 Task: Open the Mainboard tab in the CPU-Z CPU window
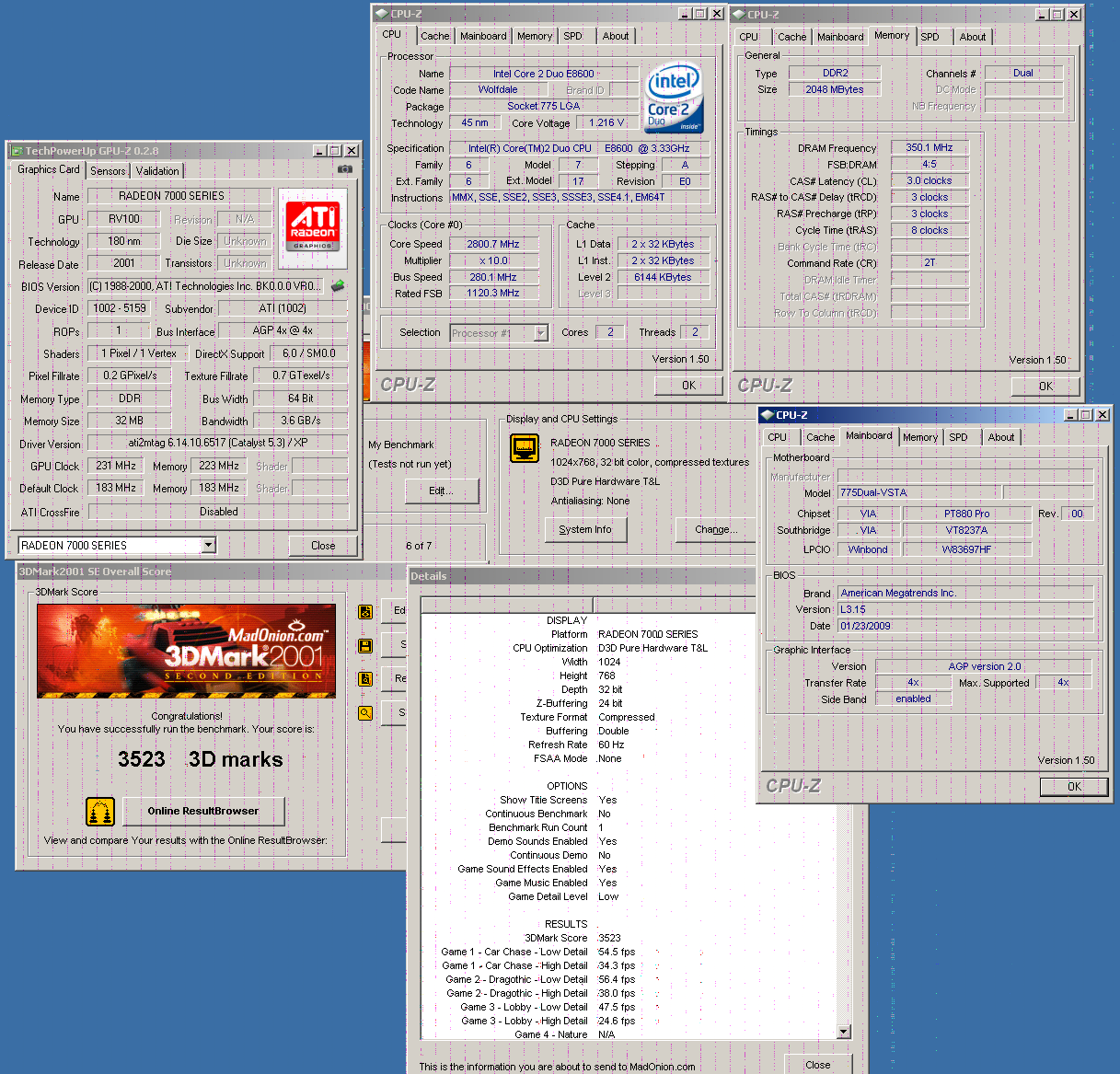pos(483,36)
